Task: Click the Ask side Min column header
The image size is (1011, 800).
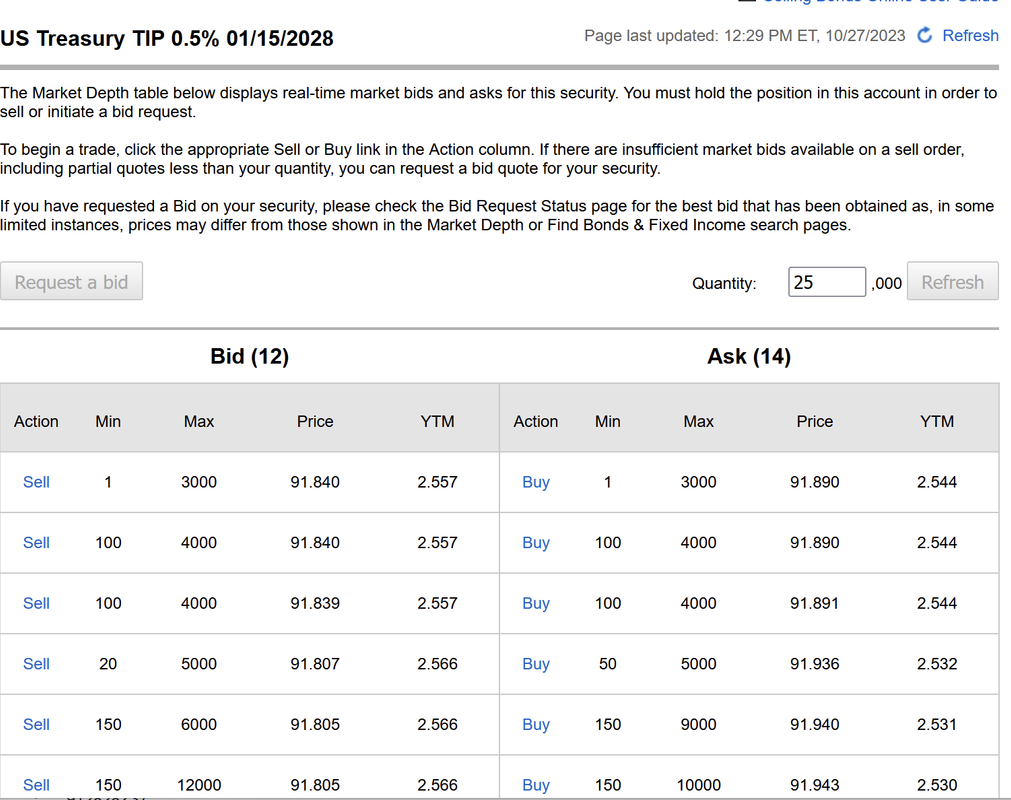Action: tap(607, 422)
